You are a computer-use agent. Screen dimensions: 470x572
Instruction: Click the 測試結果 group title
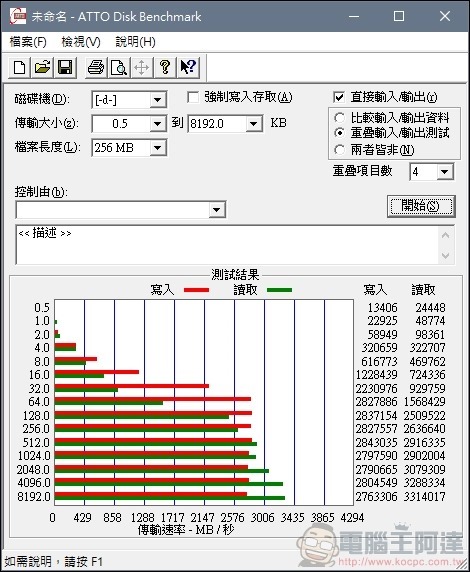tap(235, 275)
